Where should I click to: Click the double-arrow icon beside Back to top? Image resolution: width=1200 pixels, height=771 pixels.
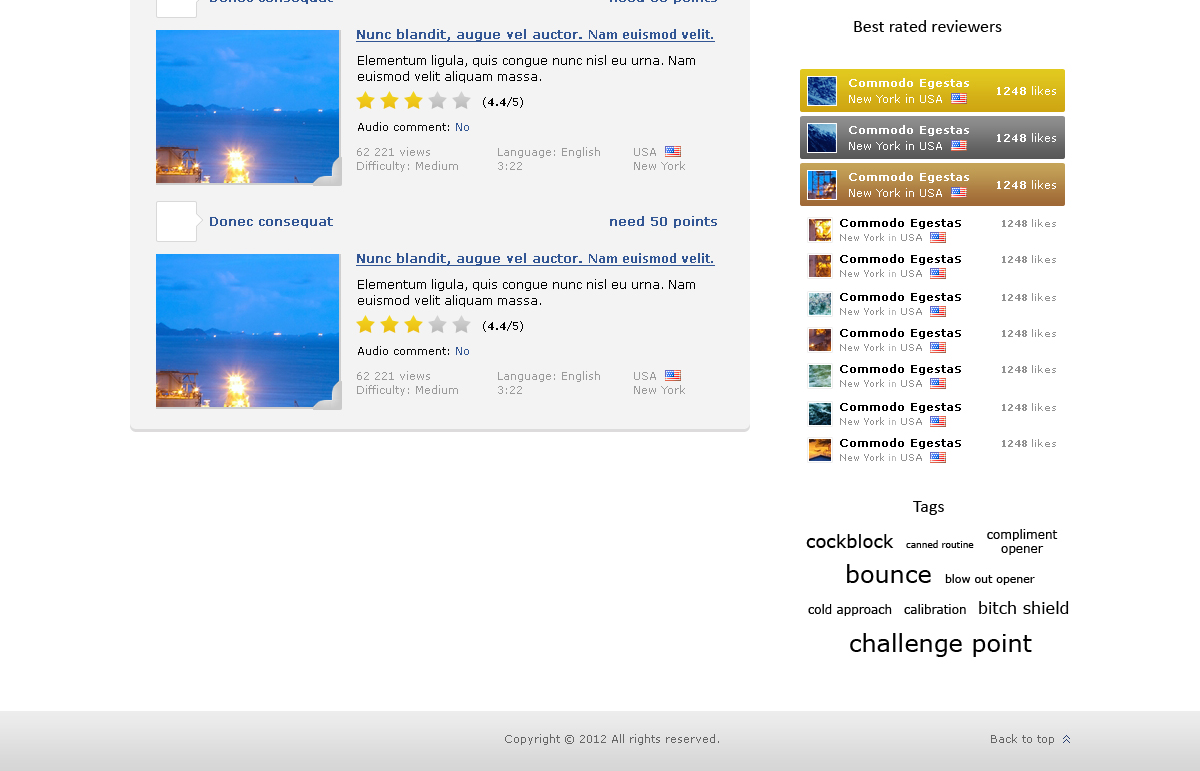point(1066,740)
